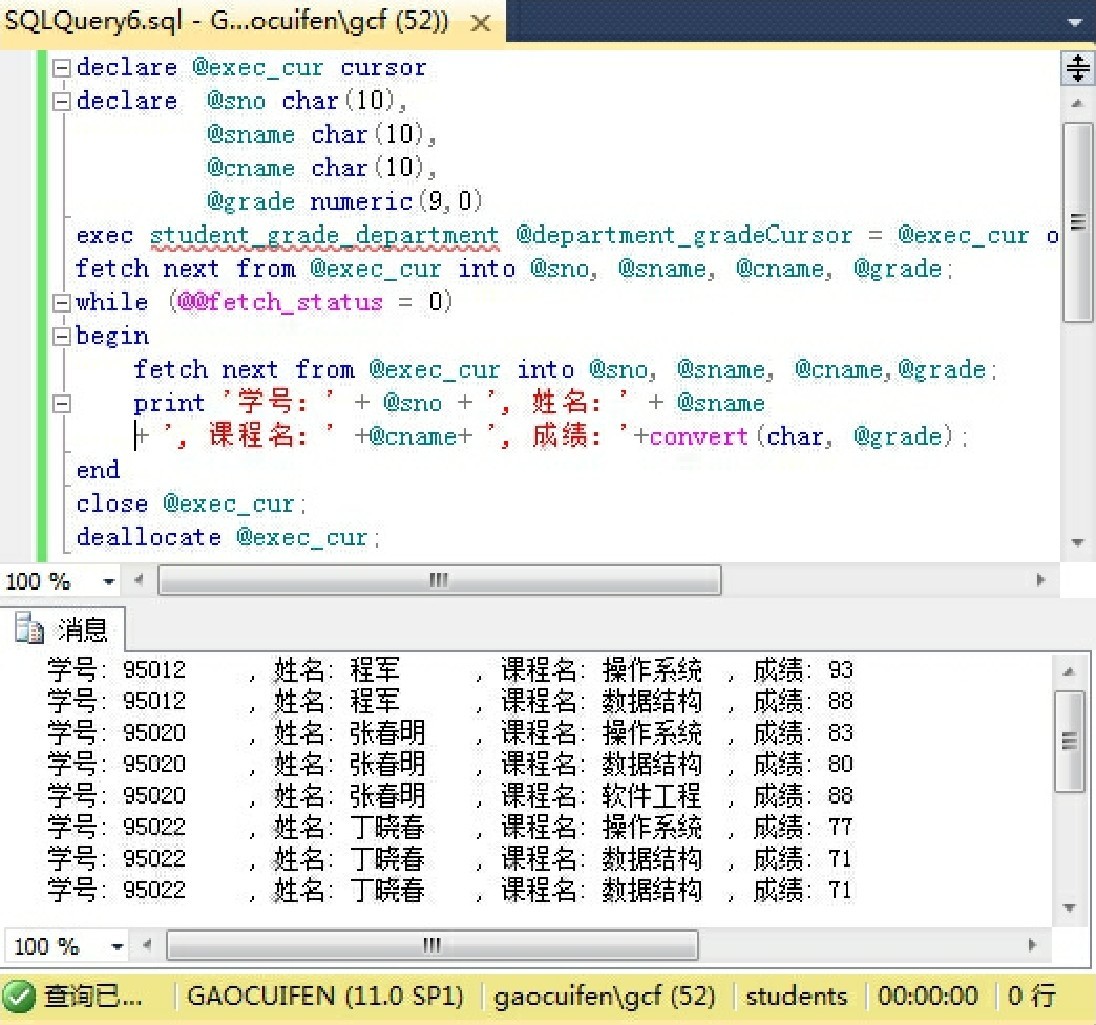Click the message row for 丁晓春 操作系统 77
This screenshot has width=1096, height=1025.
click(x=450, y=827)
